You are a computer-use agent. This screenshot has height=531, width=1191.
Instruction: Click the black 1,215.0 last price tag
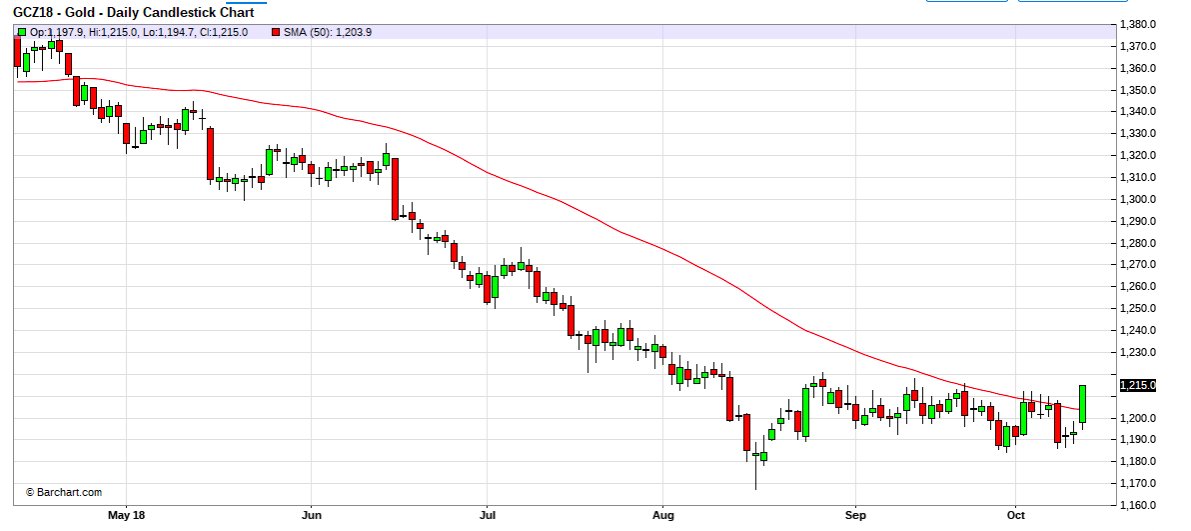1138,386
